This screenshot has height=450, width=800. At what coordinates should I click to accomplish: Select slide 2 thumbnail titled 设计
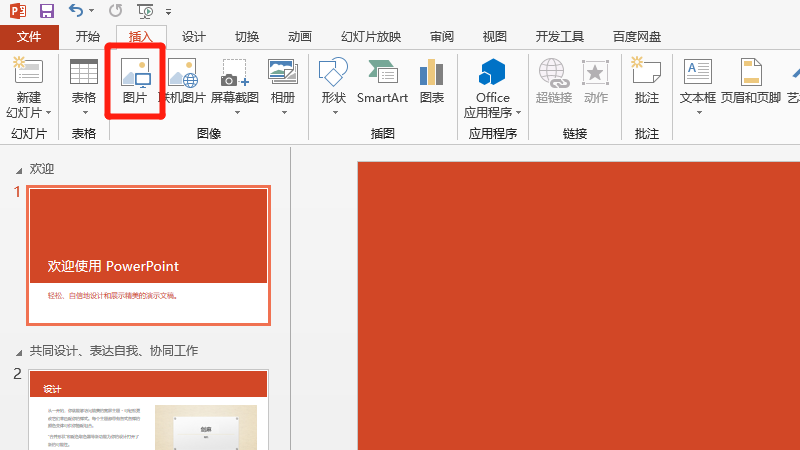click(x=148, y=410)
